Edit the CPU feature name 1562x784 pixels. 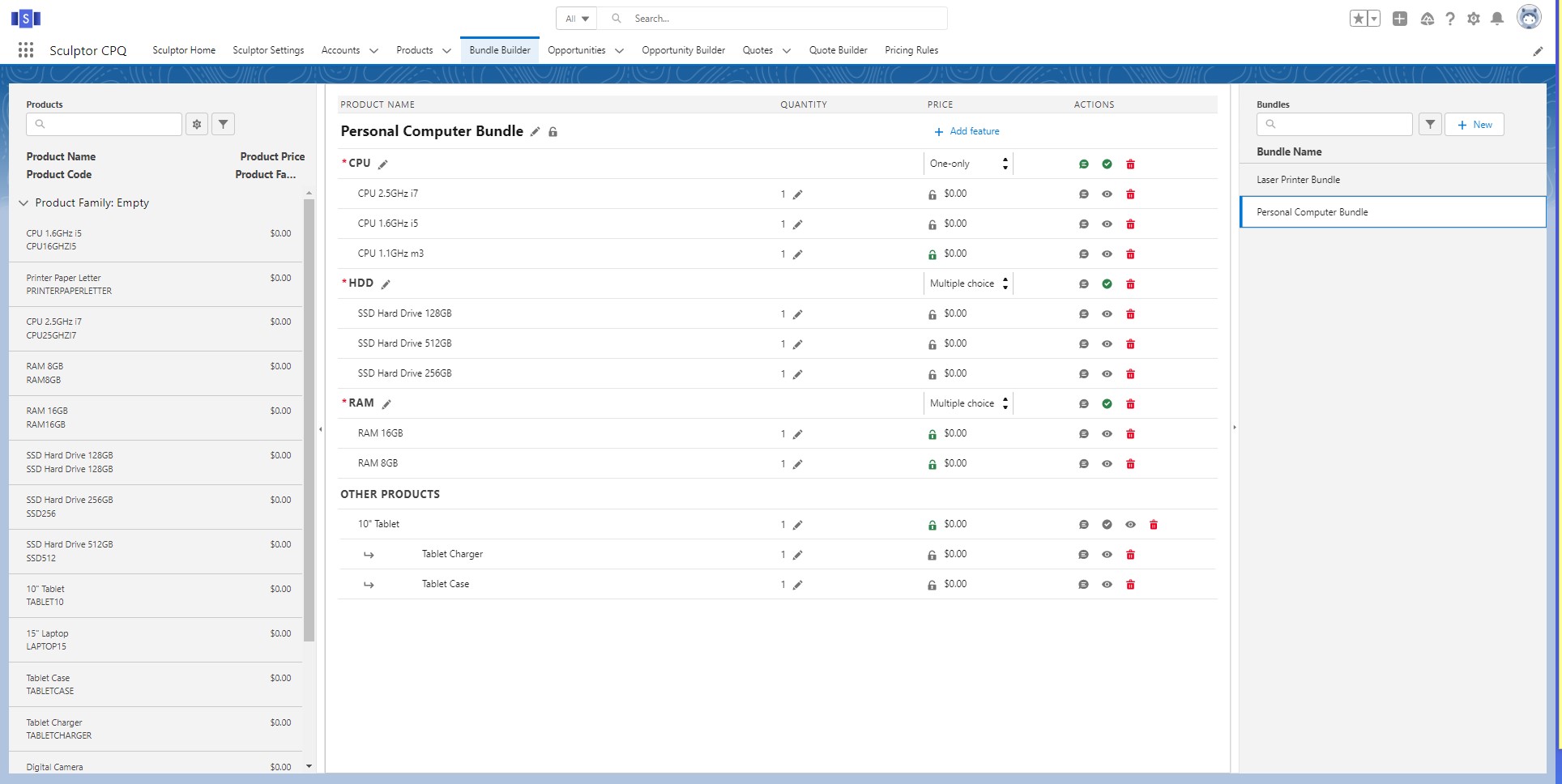pos(383,164)
